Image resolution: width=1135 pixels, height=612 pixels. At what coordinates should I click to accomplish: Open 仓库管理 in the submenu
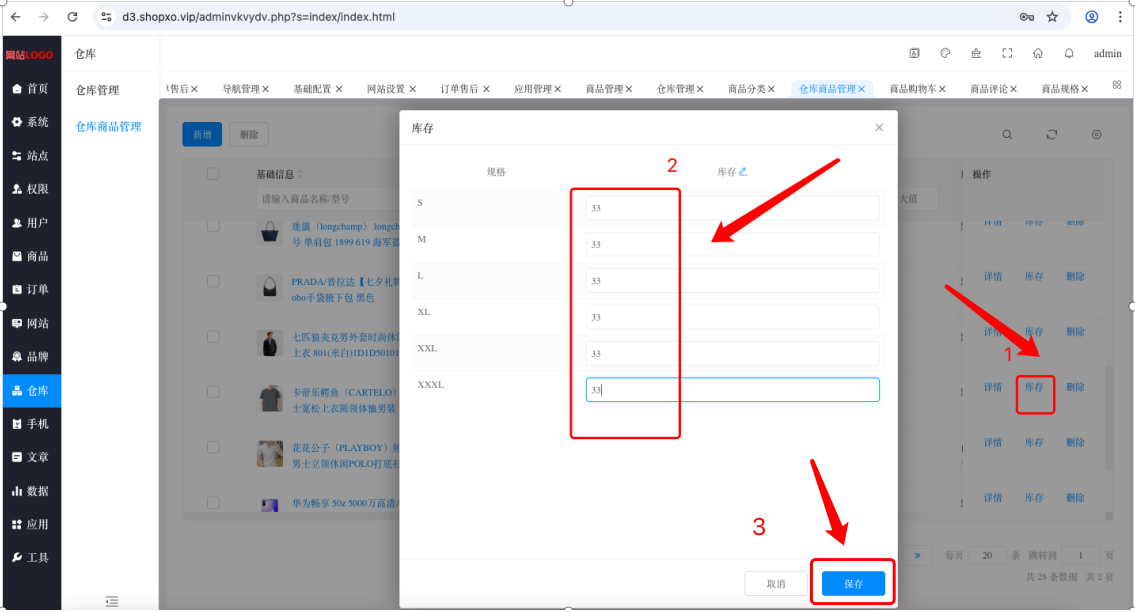(x=98, y=91)
